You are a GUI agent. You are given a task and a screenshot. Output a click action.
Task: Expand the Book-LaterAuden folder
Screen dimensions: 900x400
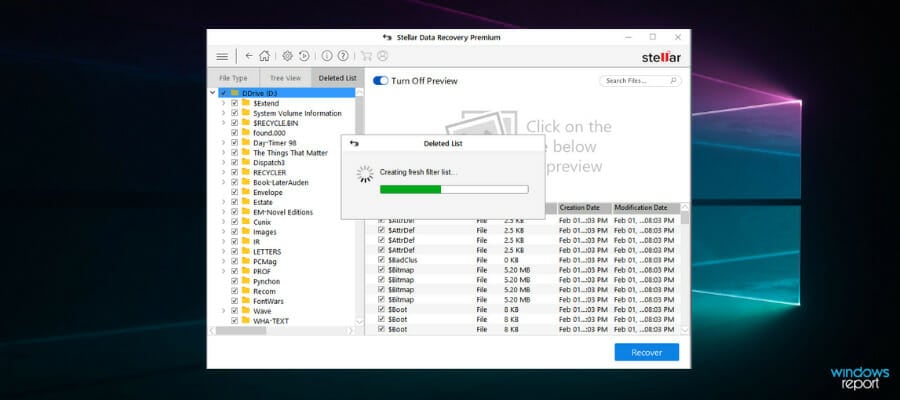[223, 182]
